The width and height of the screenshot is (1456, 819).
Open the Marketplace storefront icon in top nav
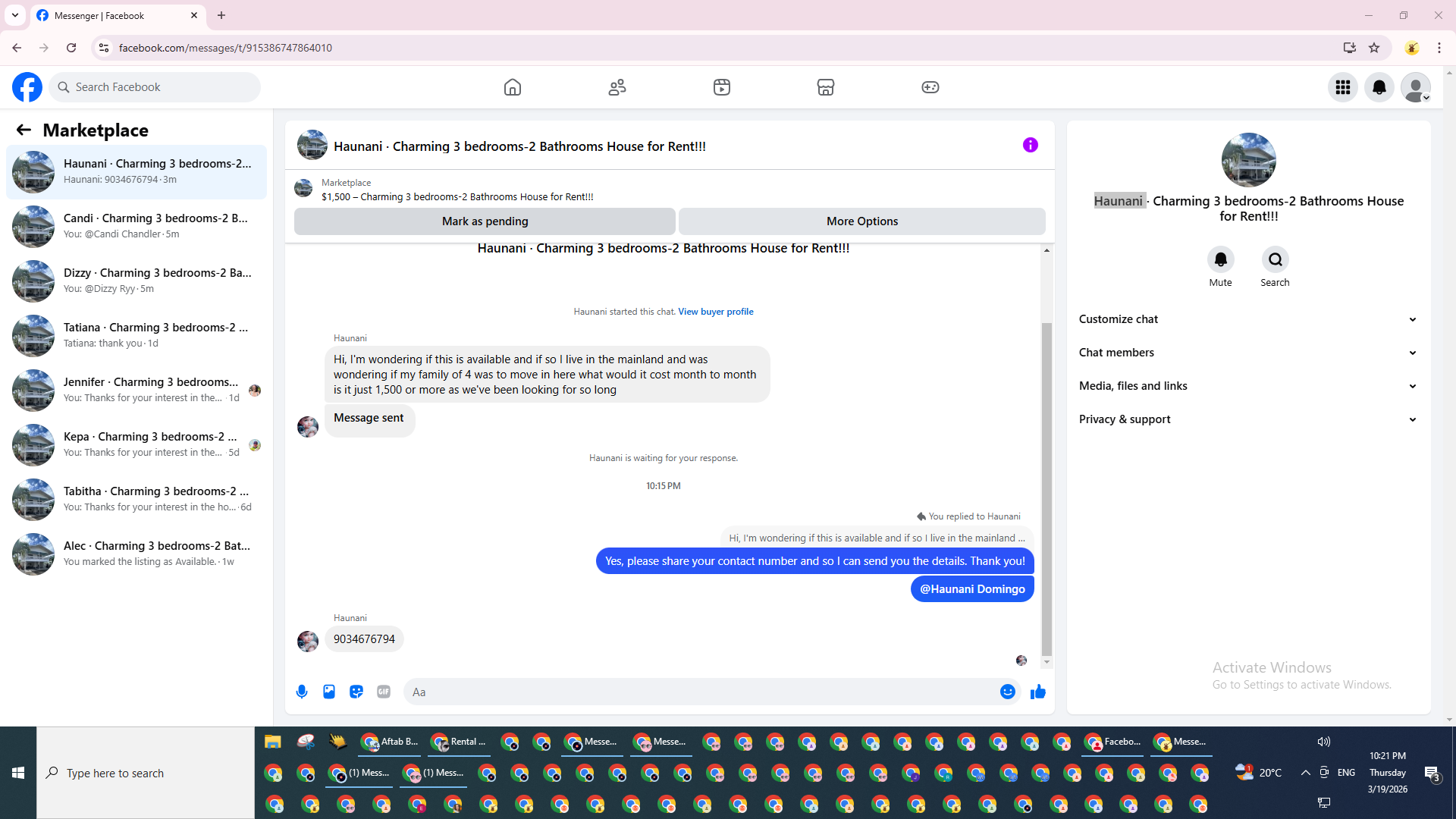(826, 87)
